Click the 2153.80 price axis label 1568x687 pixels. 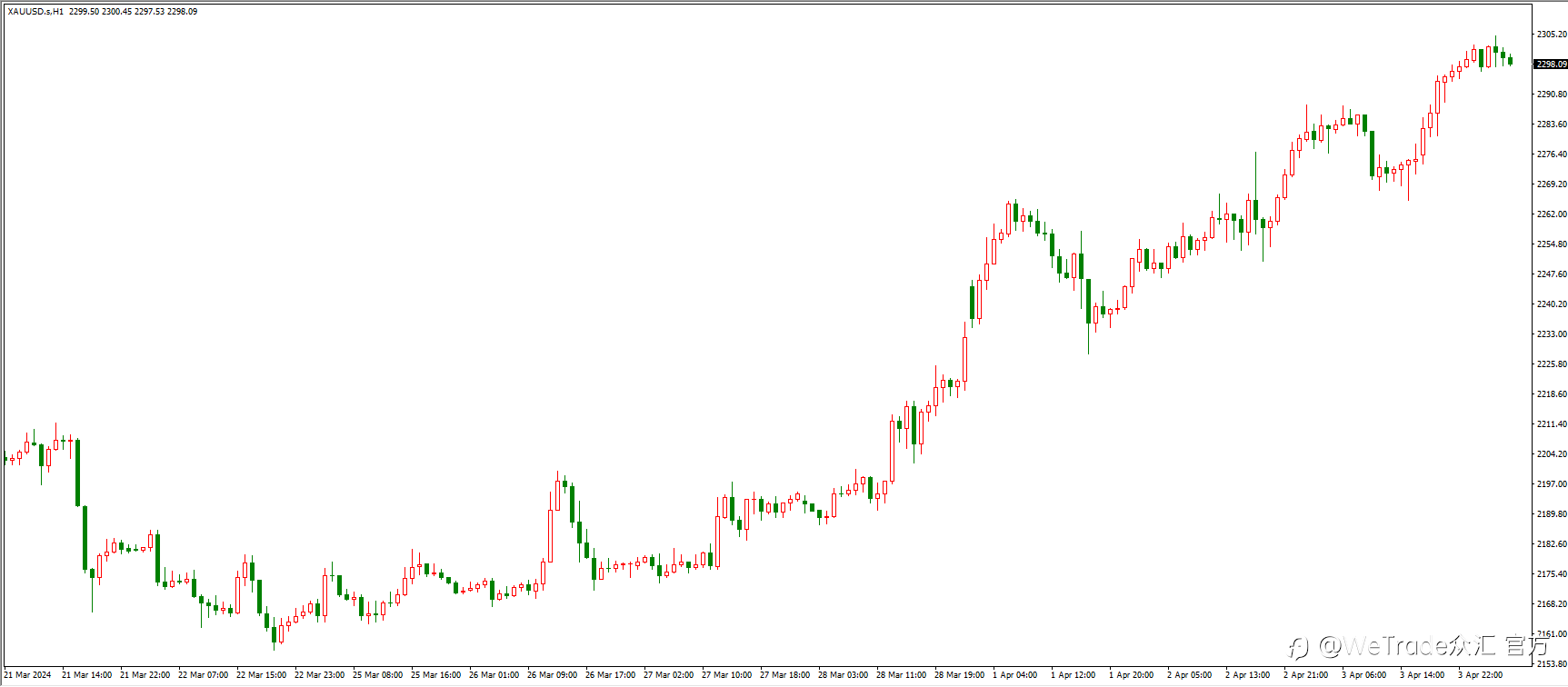coord(1552,664)
